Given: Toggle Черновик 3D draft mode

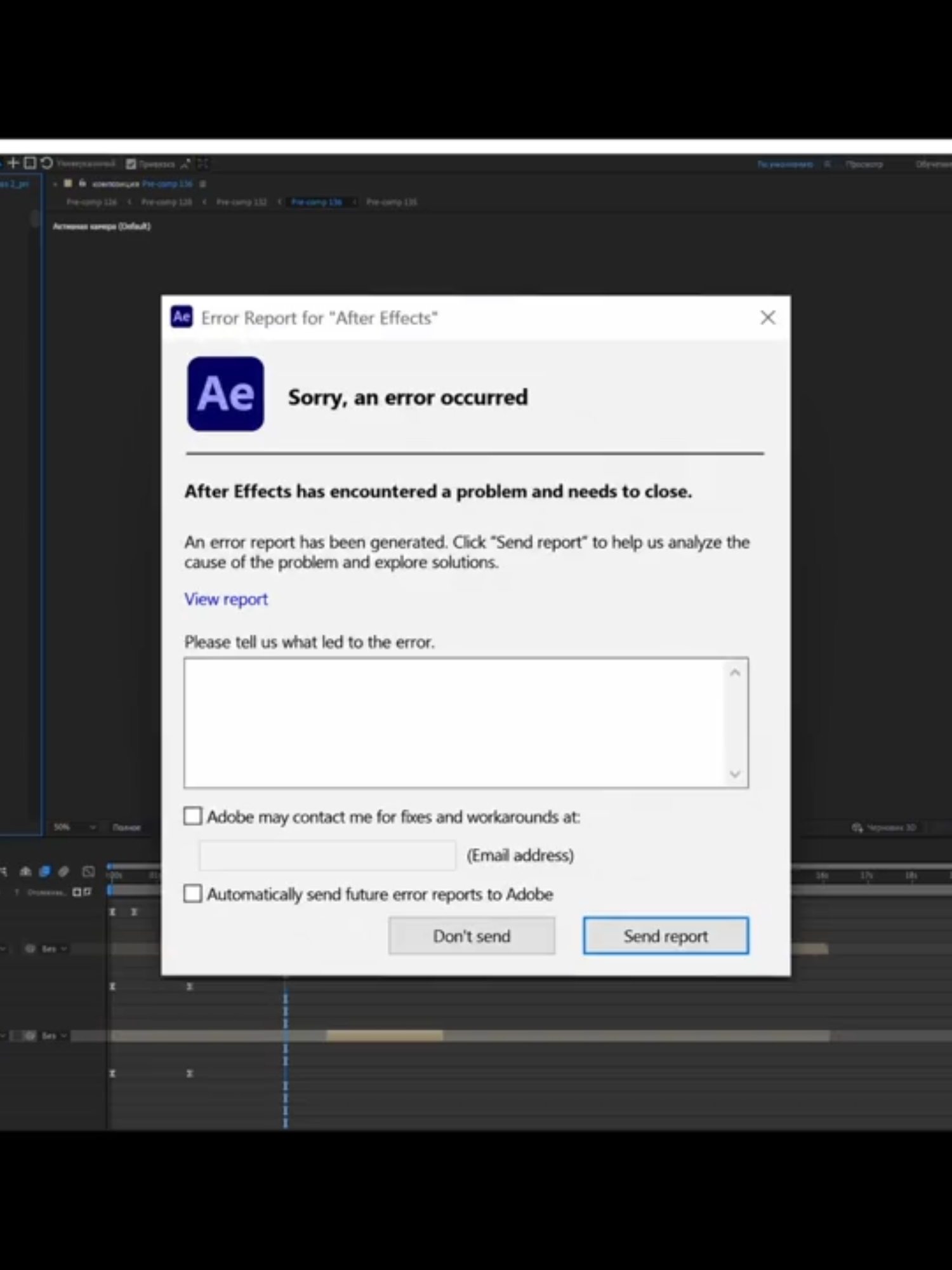Looking at the screenshot, I should (x=891, y=827).
